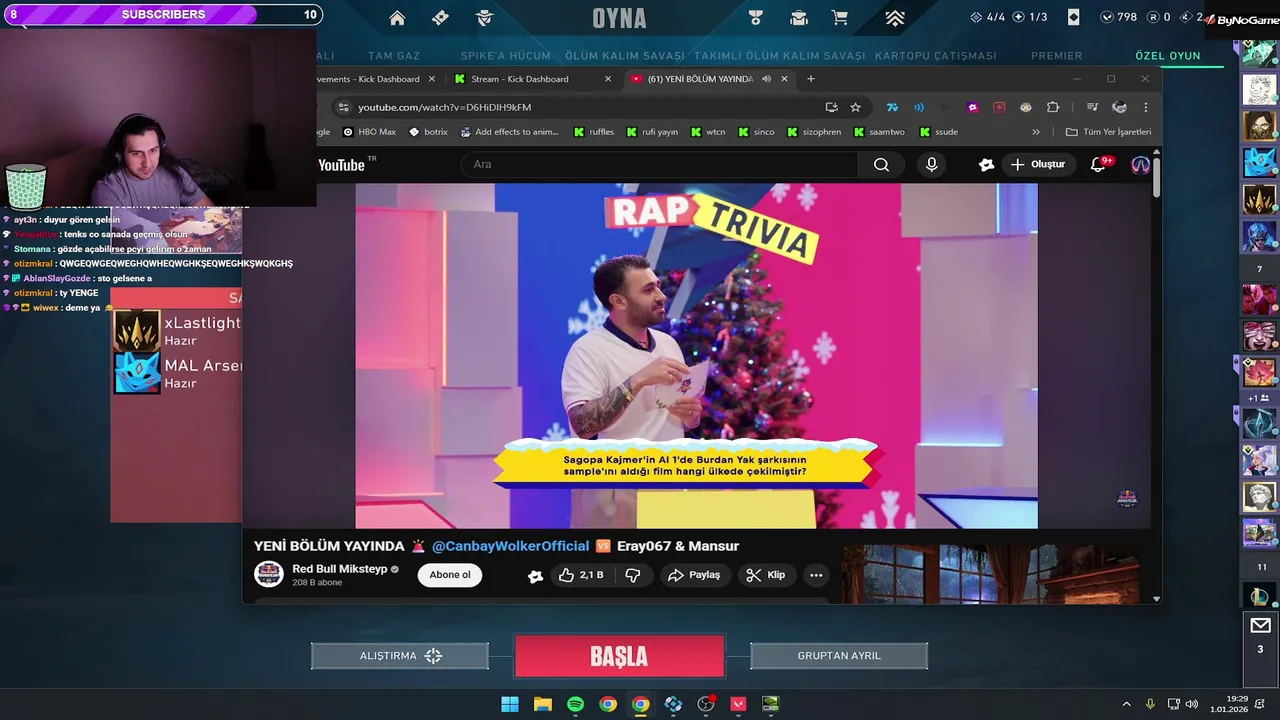Click the BAŞLA start button

coord(619,657)
